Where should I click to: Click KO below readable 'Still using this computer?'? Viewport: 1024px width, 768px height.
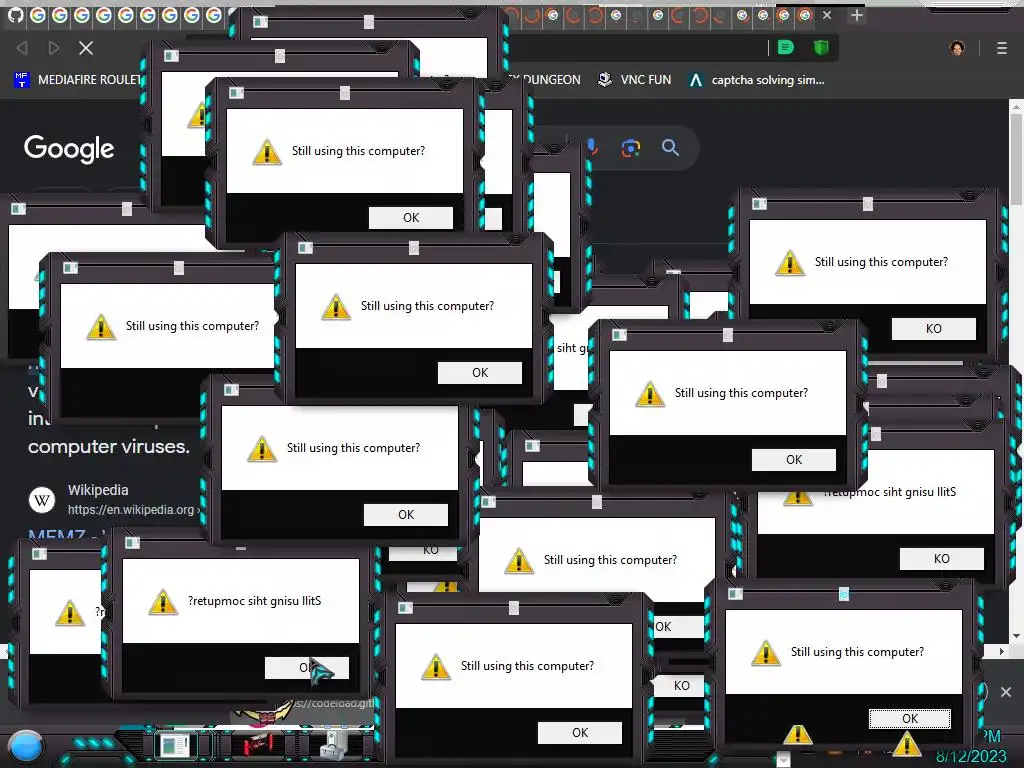(934, 328)
